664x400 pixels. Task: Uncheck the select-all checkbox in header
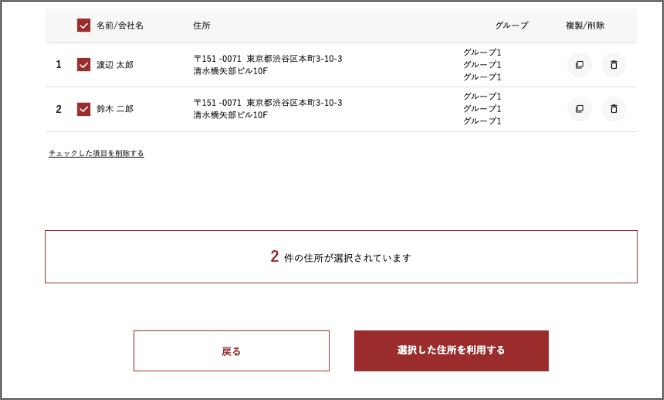point(83,25)
